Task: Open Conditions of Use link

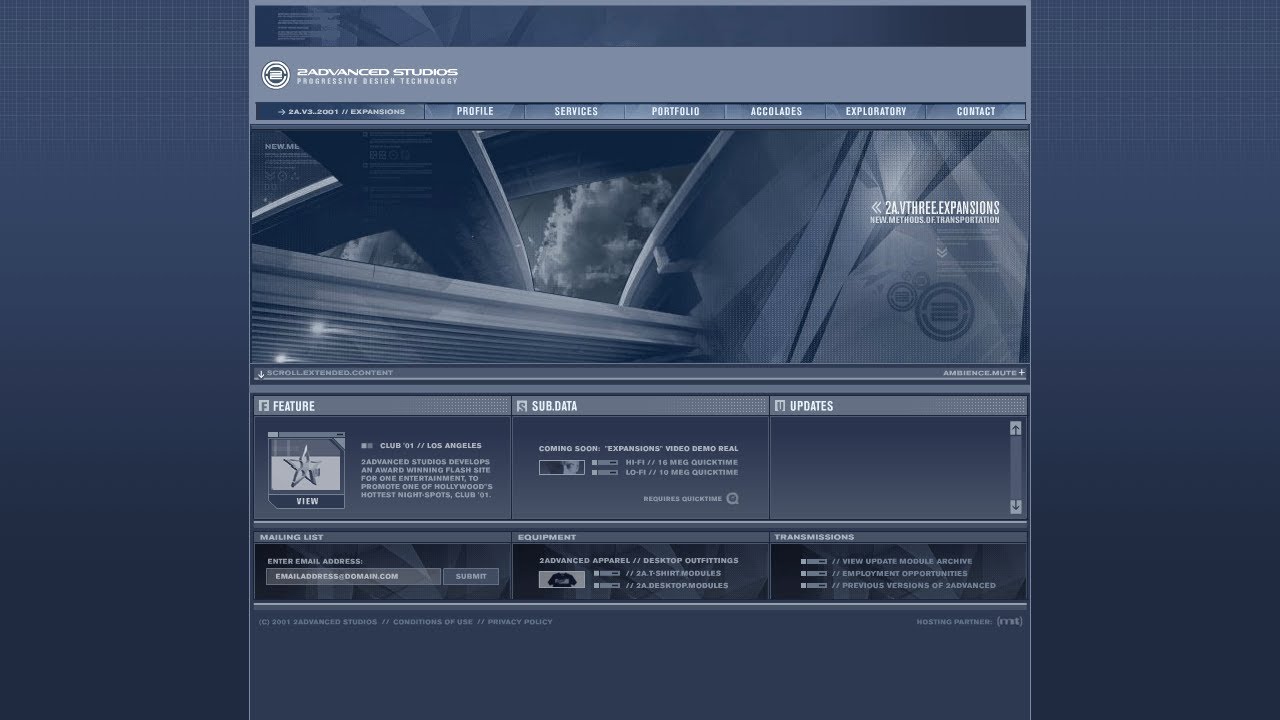Action: click(x=433, y=622)
